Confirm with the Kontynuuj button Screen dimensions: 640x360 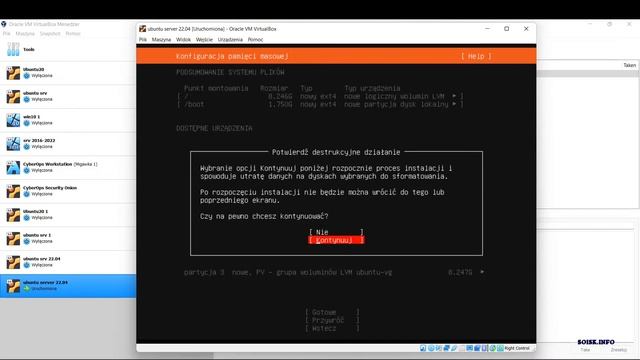[336, 240]
